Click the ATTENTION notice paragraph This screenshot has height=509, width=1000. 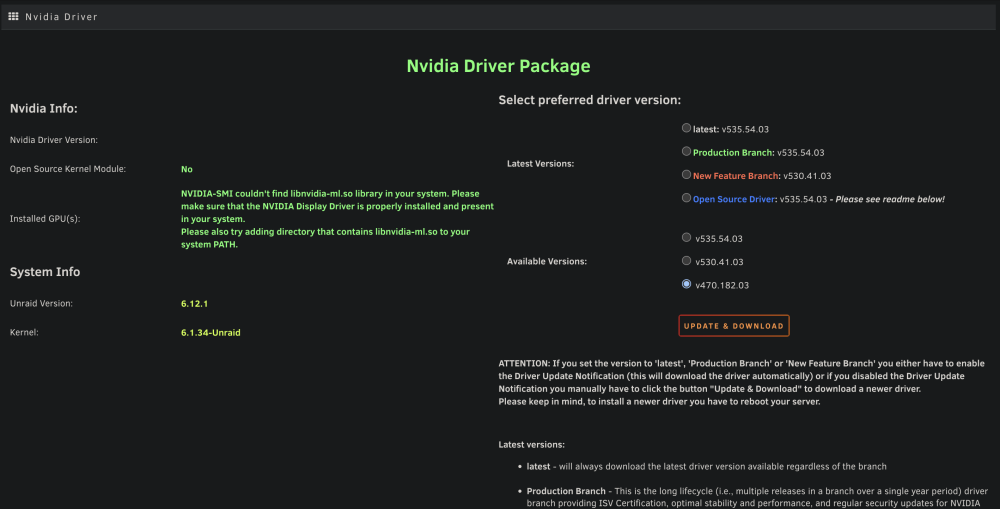click(741, 382)
